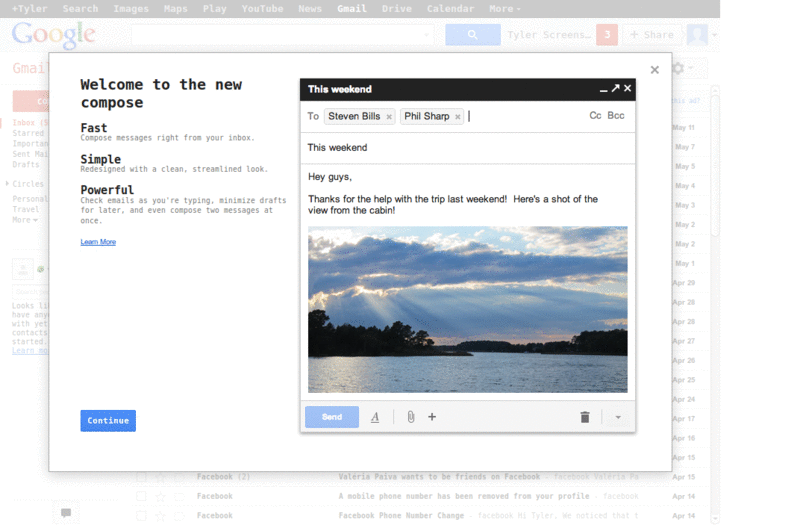Open YouTube in the Google top bar
The image size is (800, 525).
262,9
